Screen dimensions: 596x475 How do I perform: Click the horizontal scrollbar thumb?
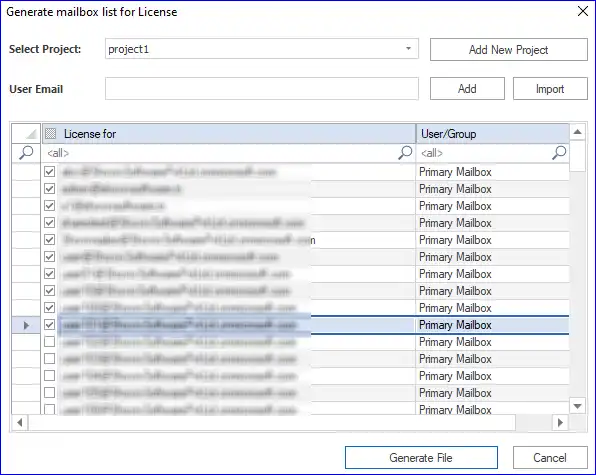[x=272, y=423]
